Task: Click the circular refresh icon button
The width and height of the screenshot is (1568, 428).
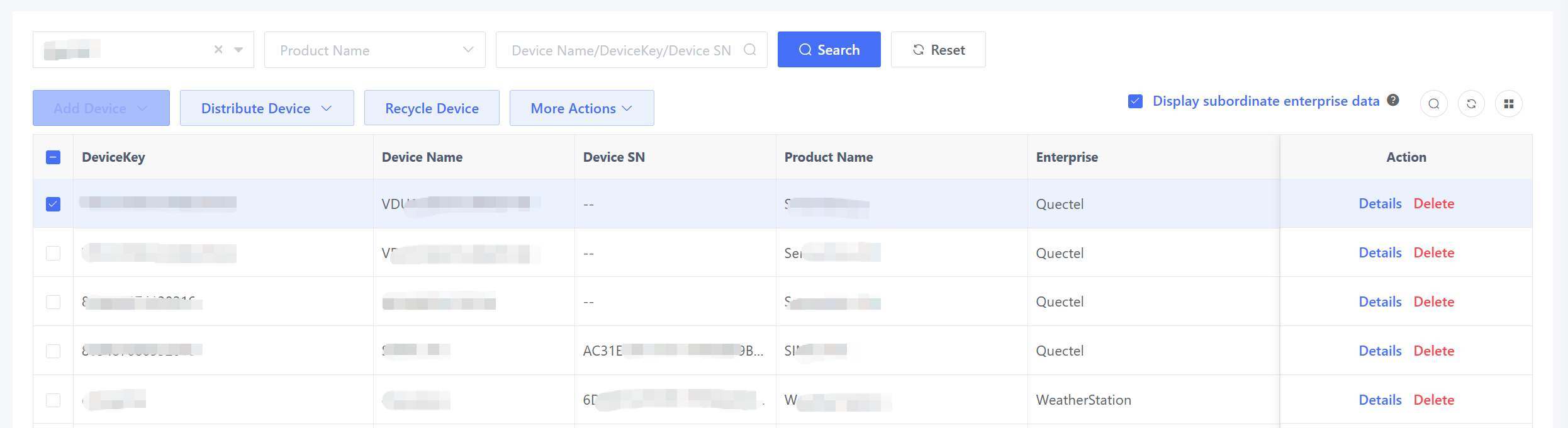Action: [x=1471, y=104]
